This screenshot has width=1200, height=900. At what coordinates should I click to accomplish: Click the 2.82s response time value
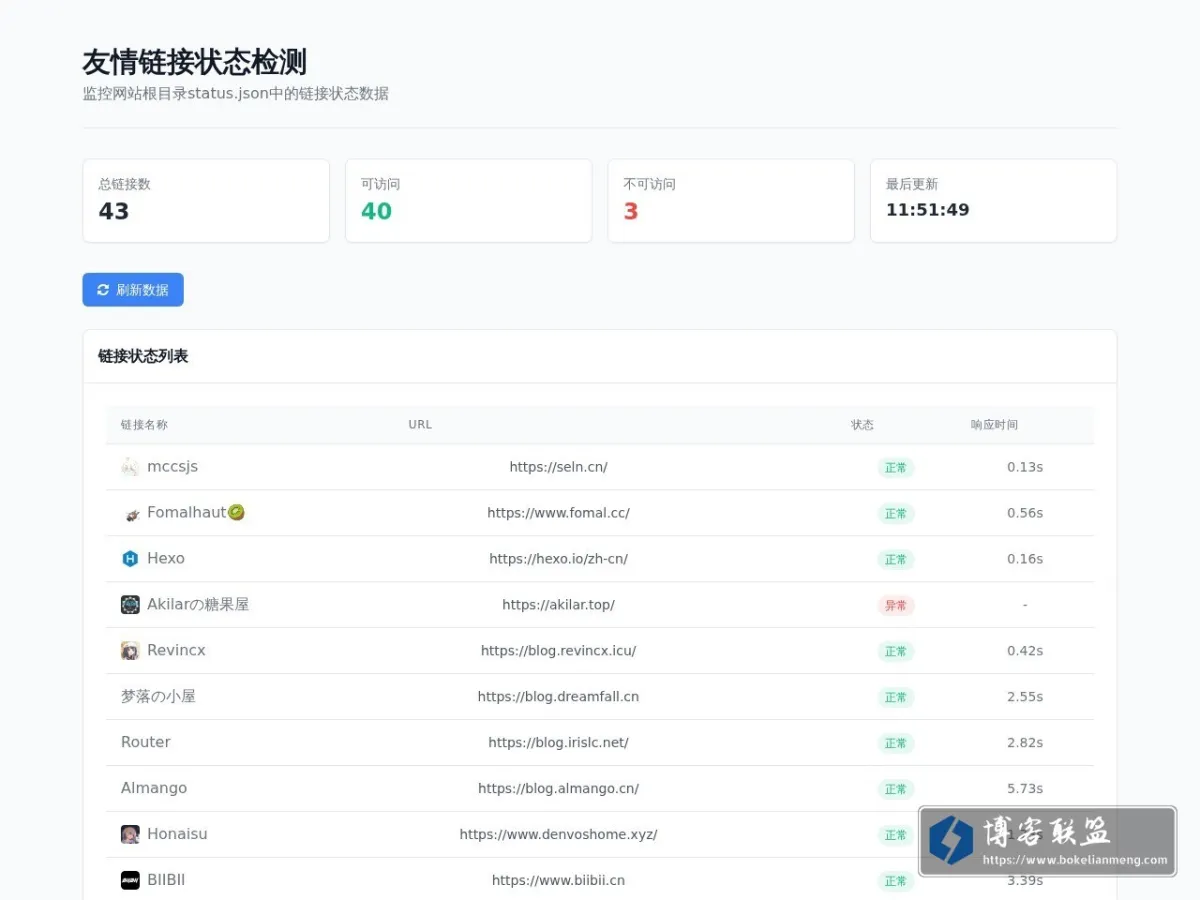point(1025,743)
